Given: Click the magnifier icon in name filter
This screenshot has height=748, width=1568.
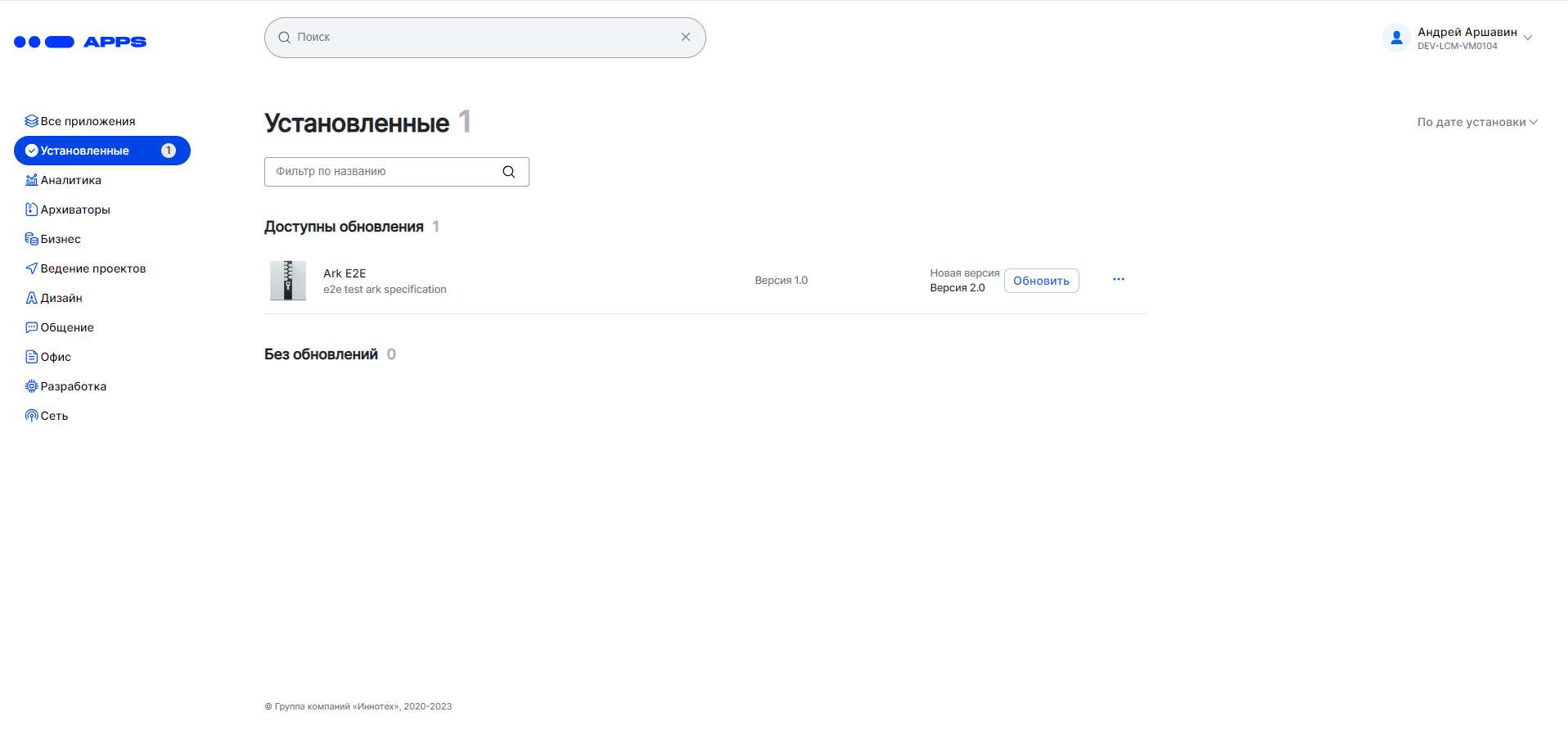Looking at the screenshot, I should click(x=508, y=172).
